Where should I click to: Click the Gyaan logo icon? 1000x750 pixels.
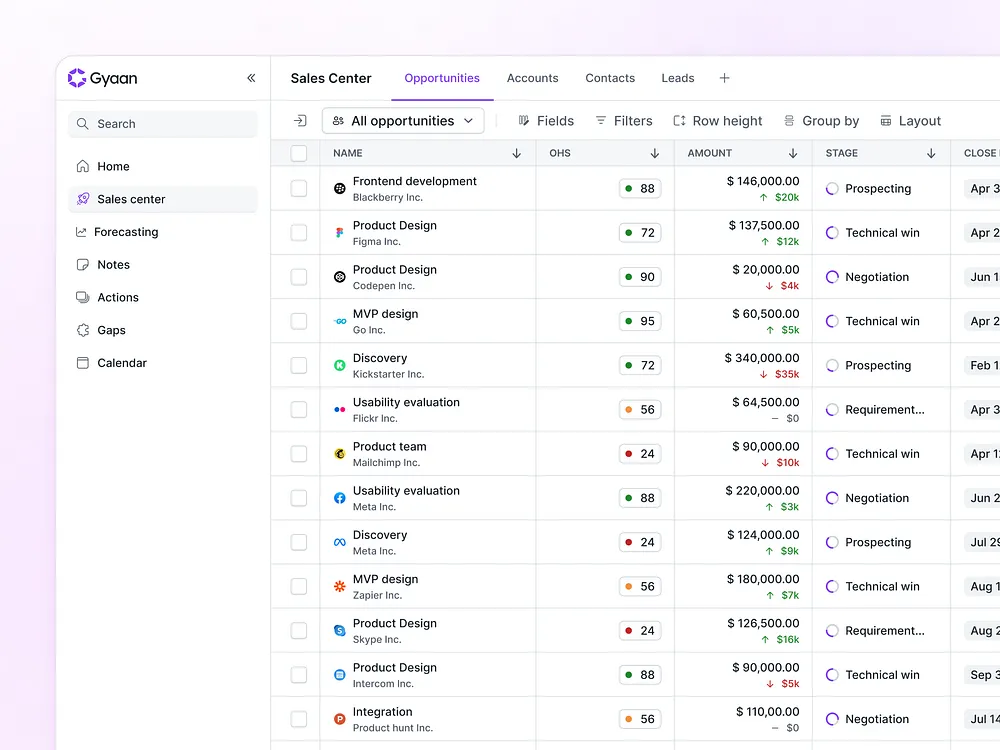click(77, 78)
